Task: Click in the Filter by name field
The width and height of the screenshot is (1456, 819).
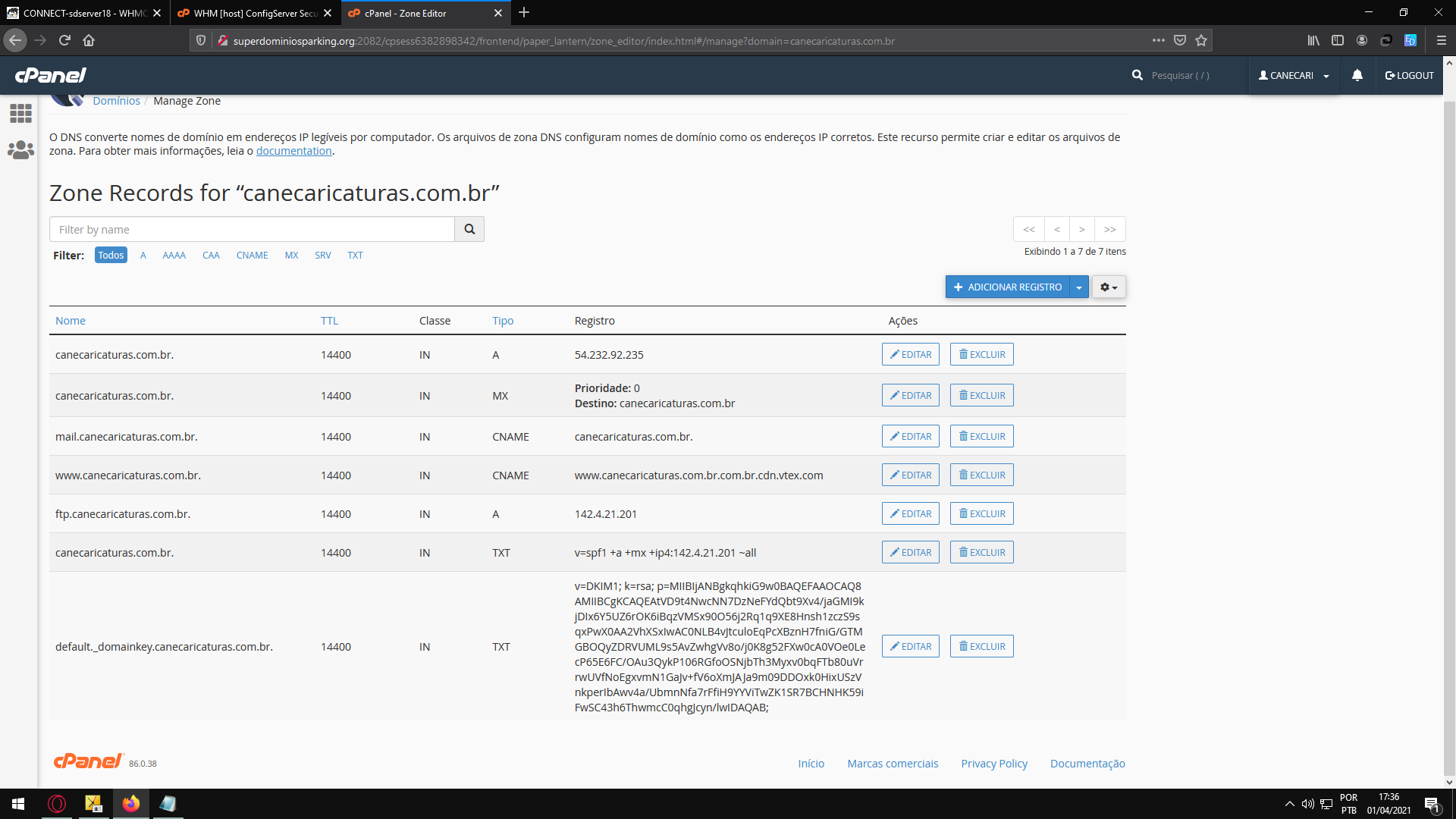Action: [252, 229]
